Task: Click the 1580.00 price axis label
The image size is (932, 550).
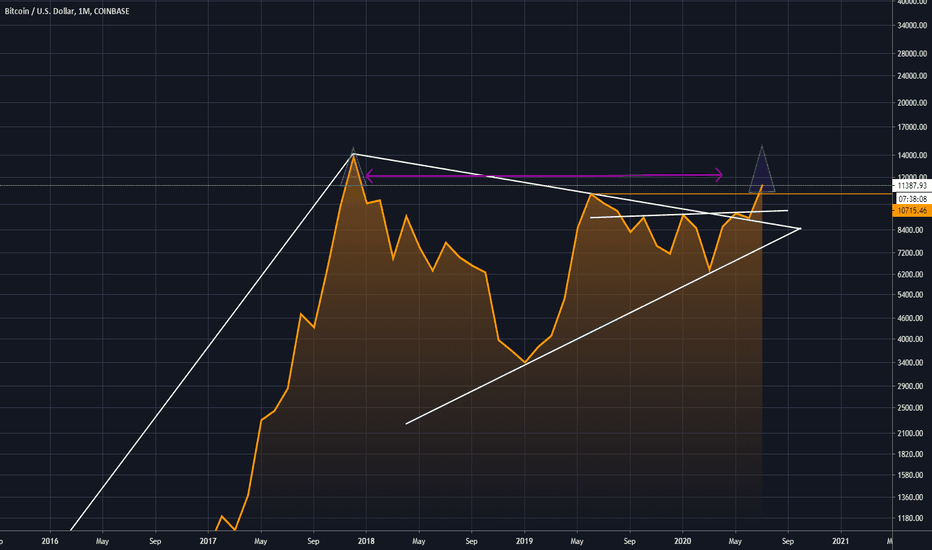Action: click(x=911, y=475)
